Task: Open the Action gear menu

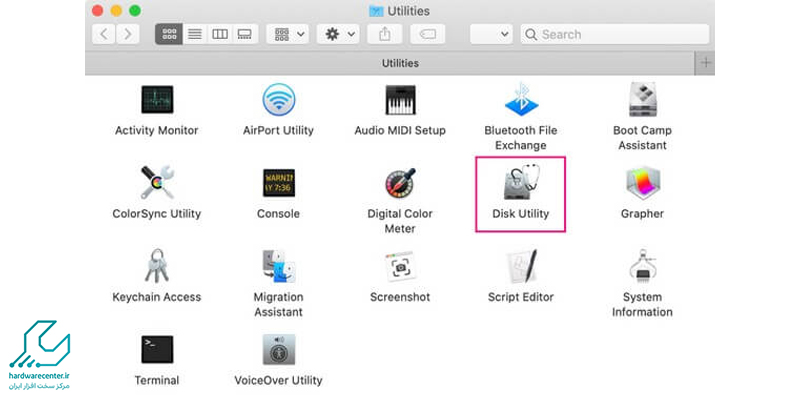Action: coord(338,34)
